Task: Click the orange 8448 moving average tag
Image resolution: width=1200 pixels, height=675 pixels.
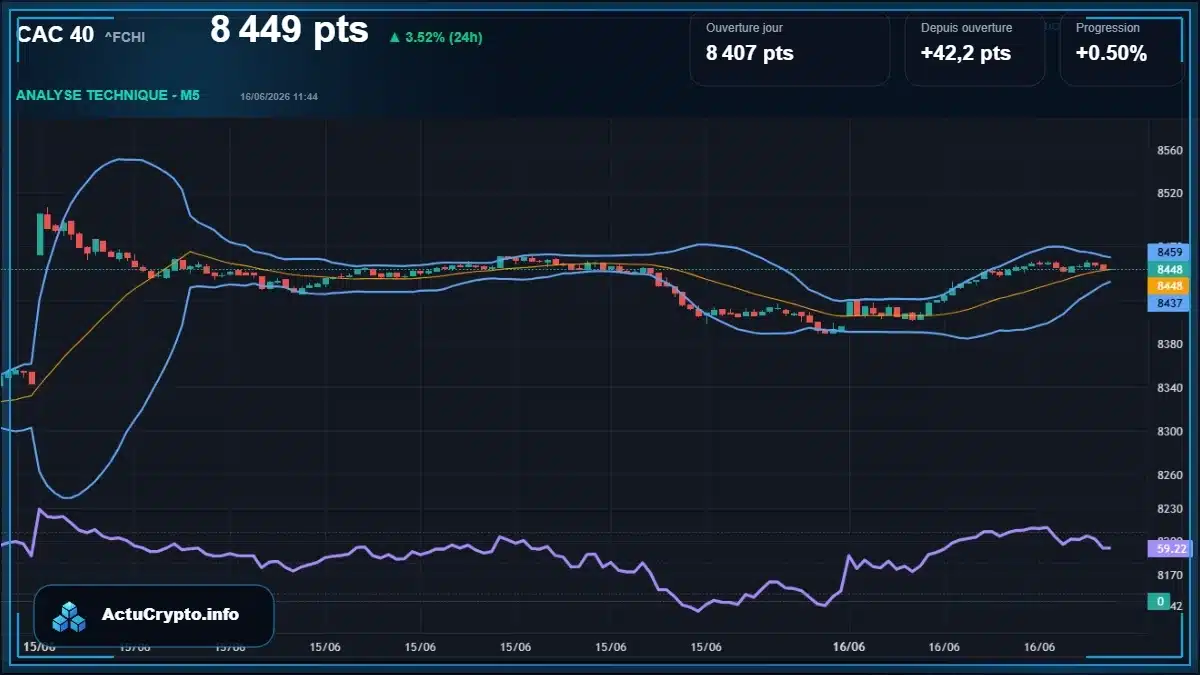Action: (x=1169, y=285)
